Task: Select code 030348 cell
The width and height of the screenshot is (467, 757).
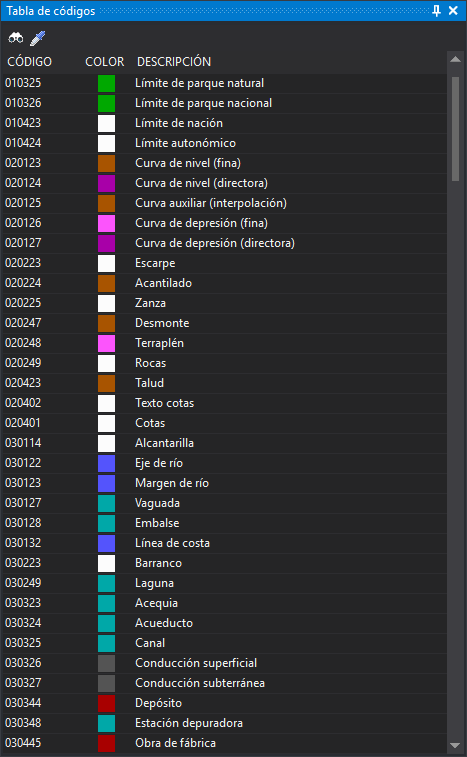Action: [x=23, y=723]
